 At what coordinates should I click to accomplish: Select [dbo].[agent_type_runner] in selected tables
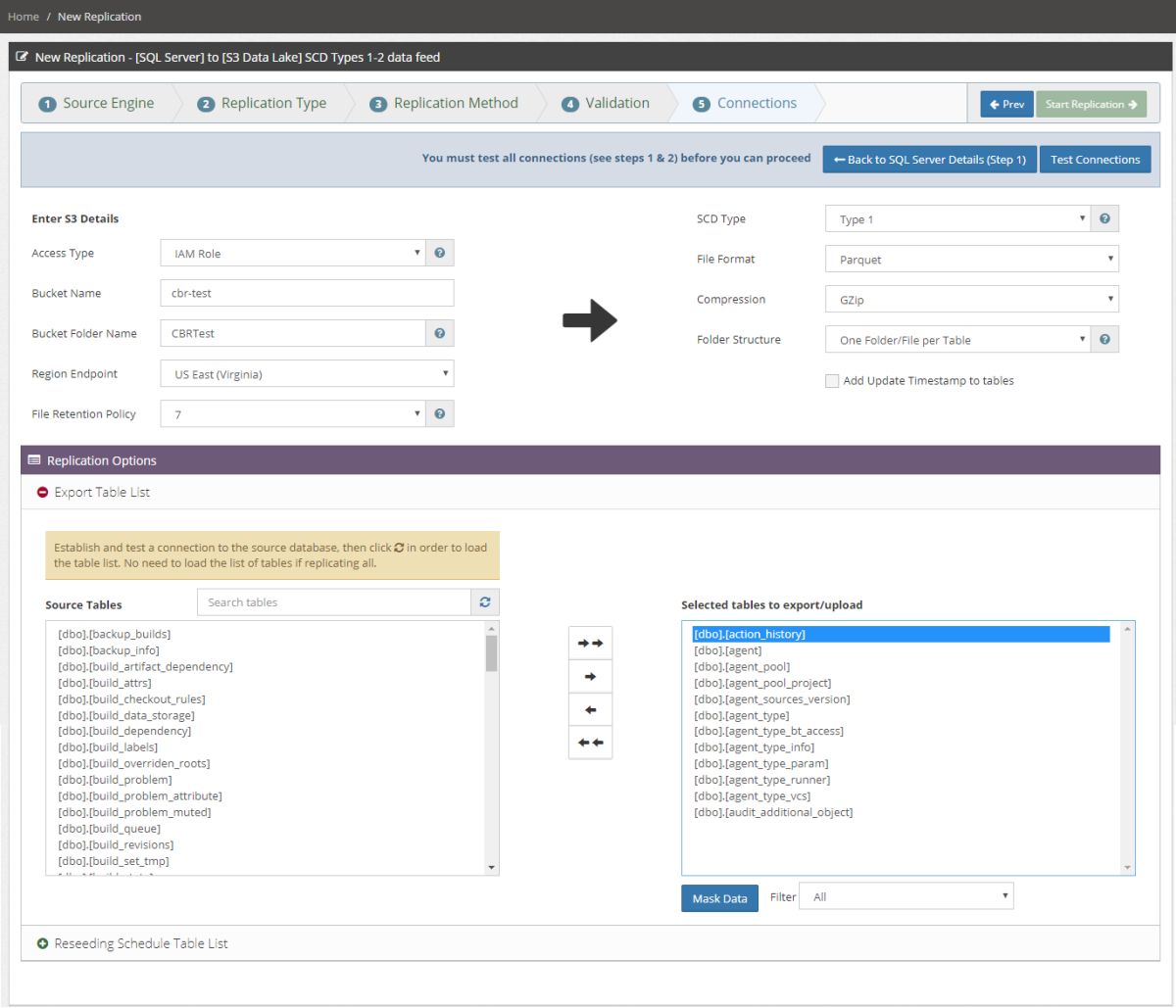click(x=761, y=780)
